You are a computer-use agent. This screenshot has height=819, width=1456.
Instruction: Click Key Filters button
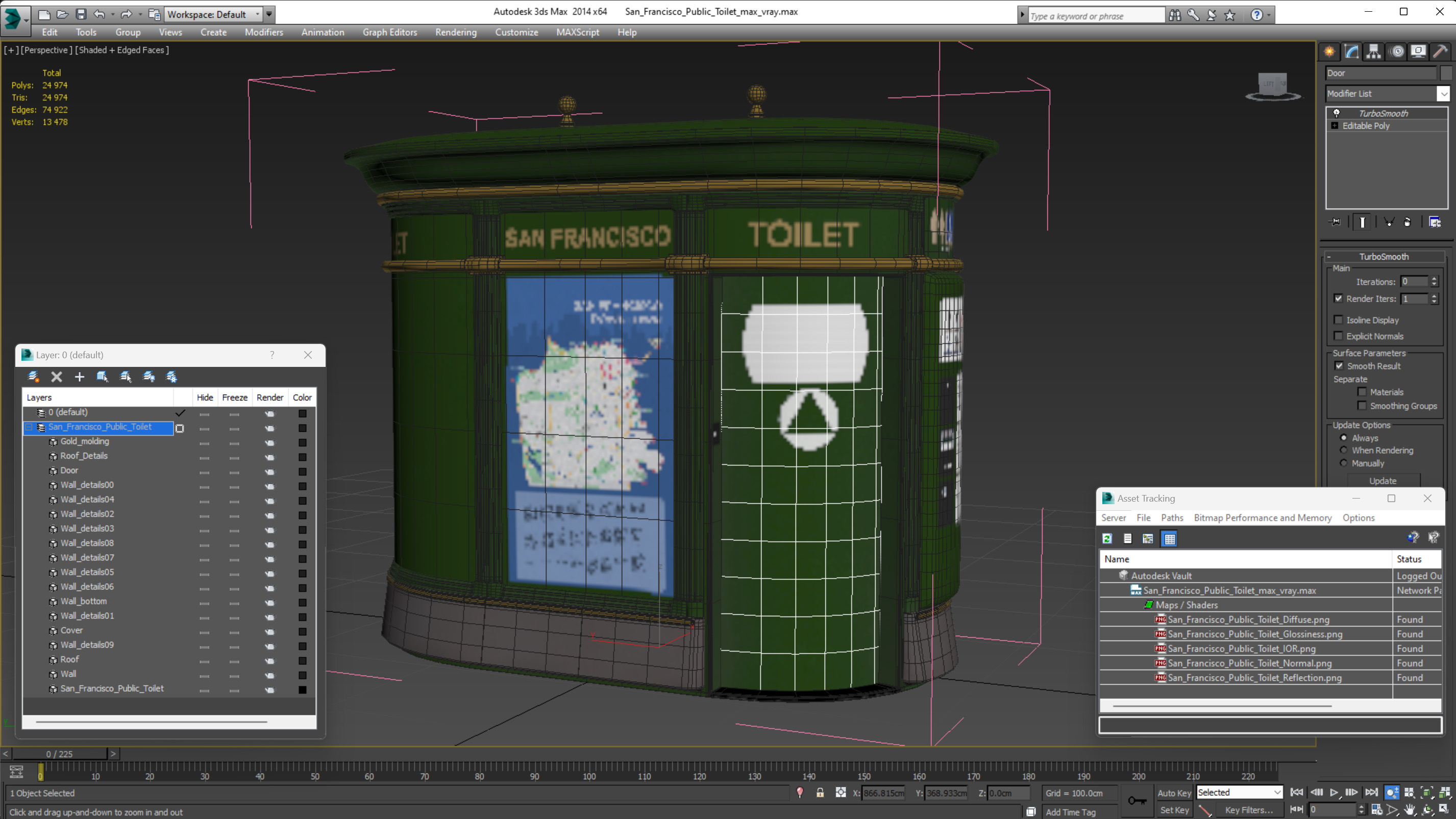(1249, 810)
